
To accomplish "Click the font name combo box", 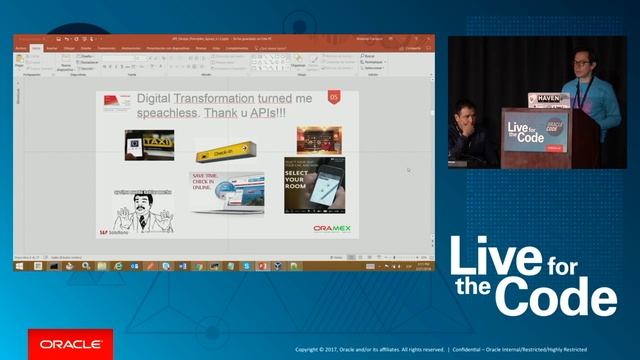I will (x=118, y=58).
